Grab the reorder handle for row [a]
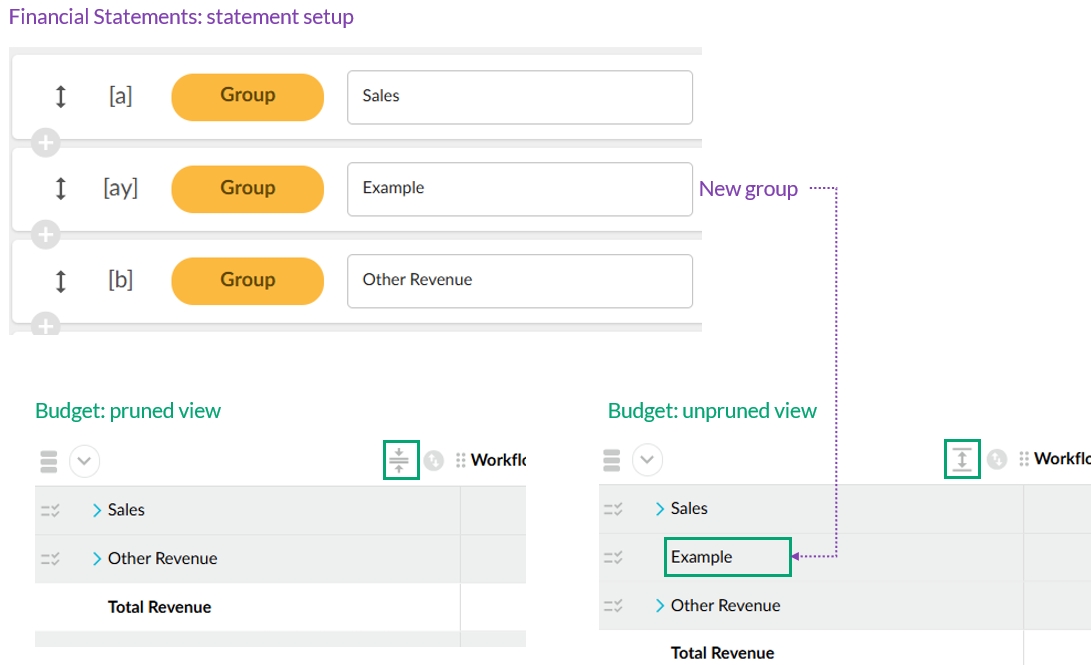Image resolution: width=1091 pixels, height=665 pixels. pos(60,96)
